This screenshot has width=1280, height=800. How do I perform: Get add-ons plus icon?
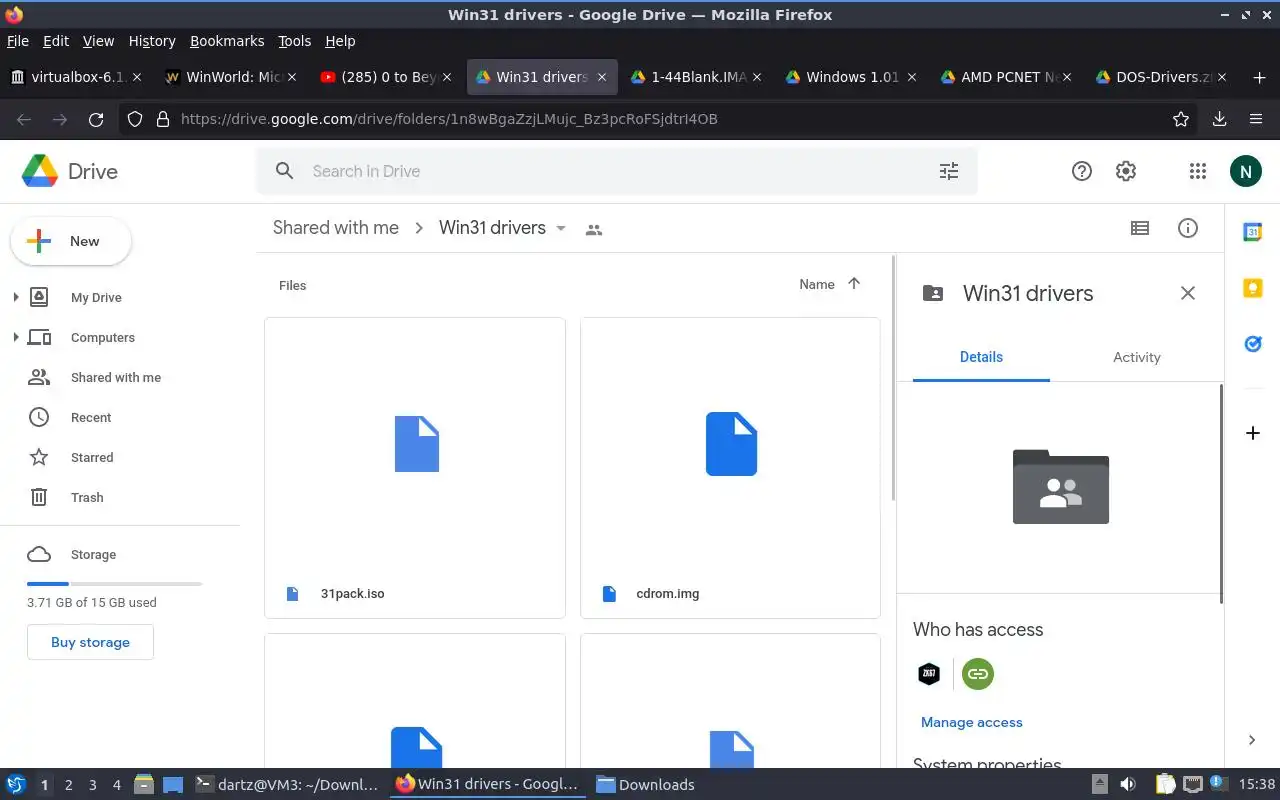click(x=1252, y=433)
